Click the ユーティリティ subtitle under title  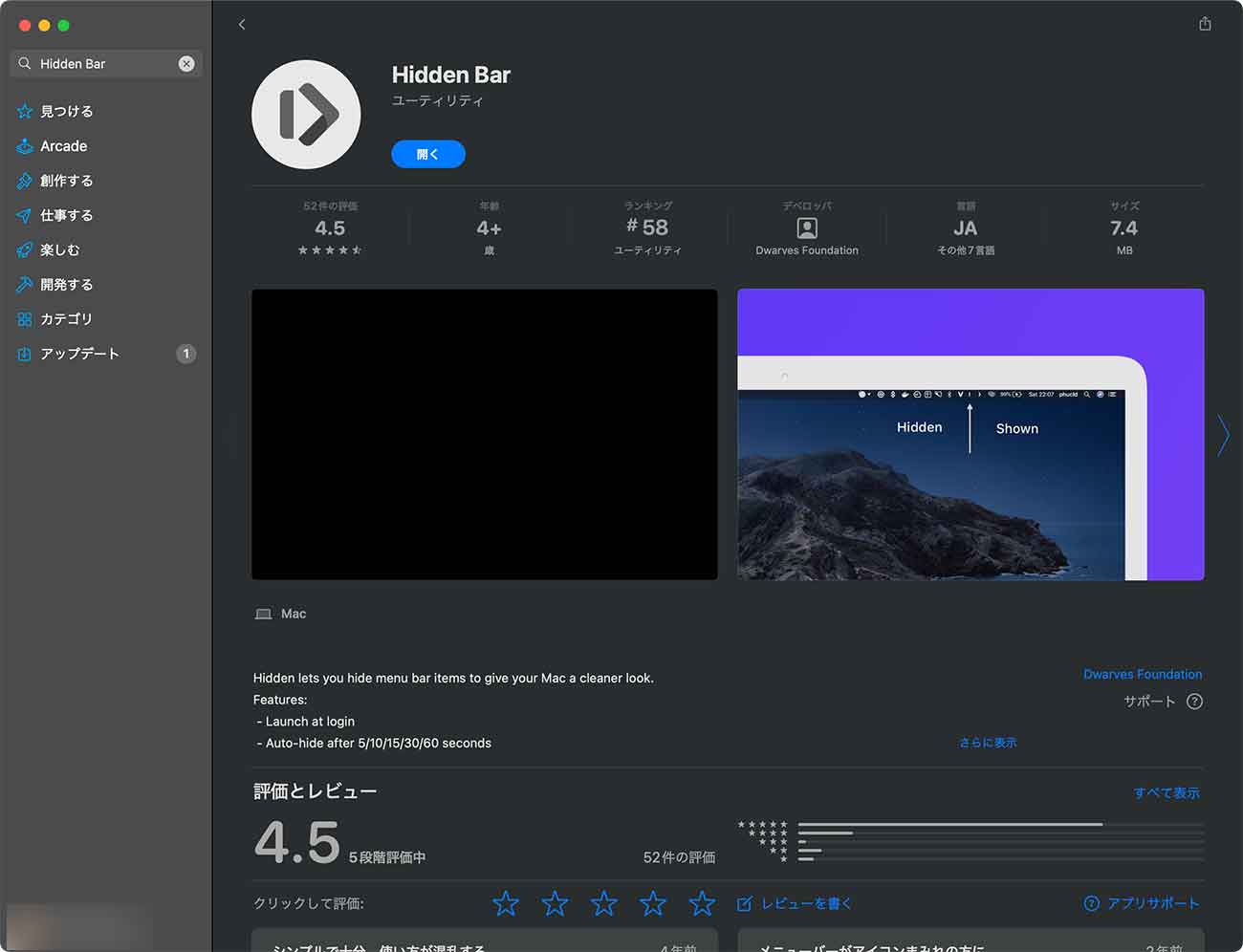[x=438, y=100]
